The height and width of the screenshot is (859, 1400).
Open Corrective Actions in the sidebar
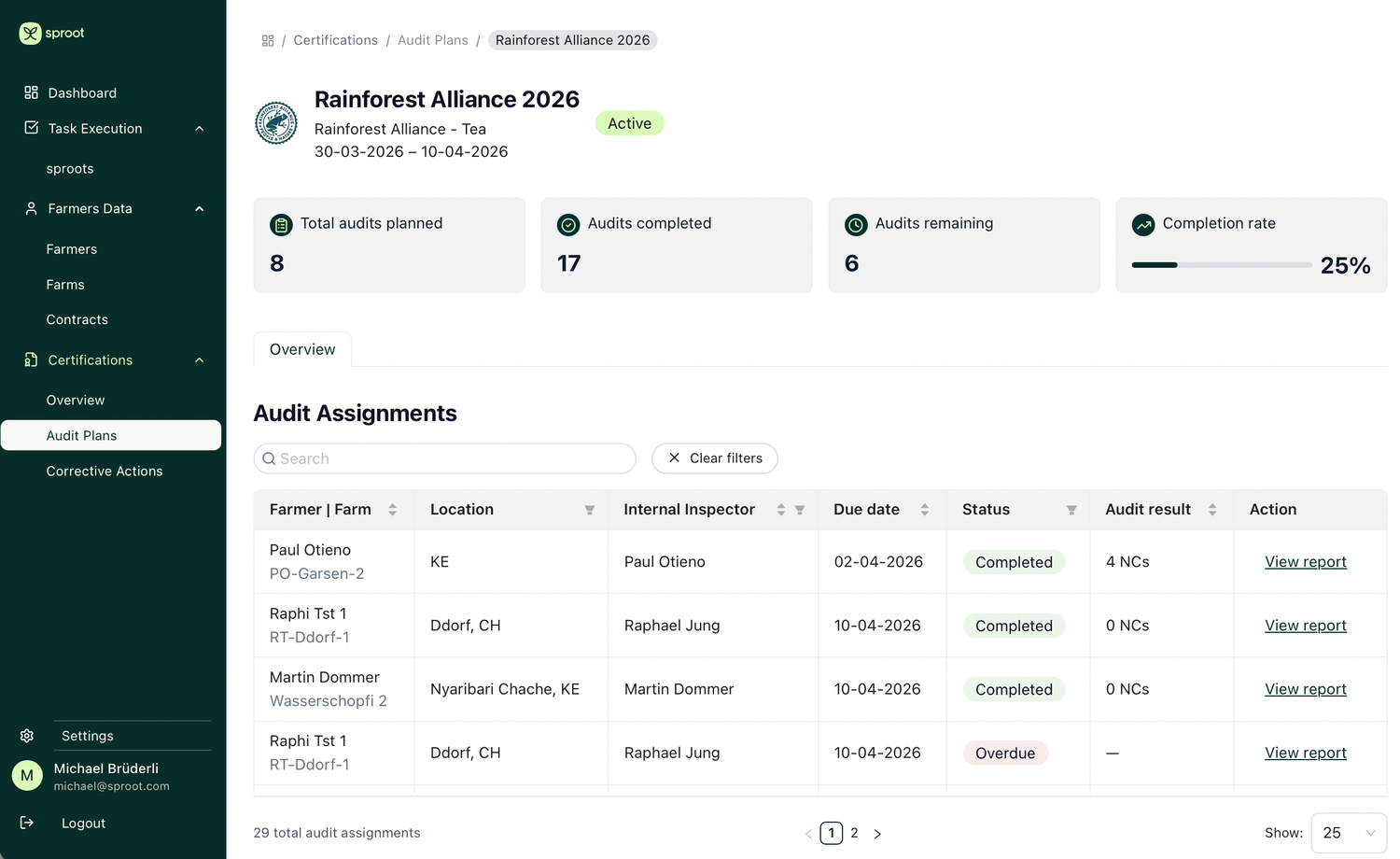point(105,471)
